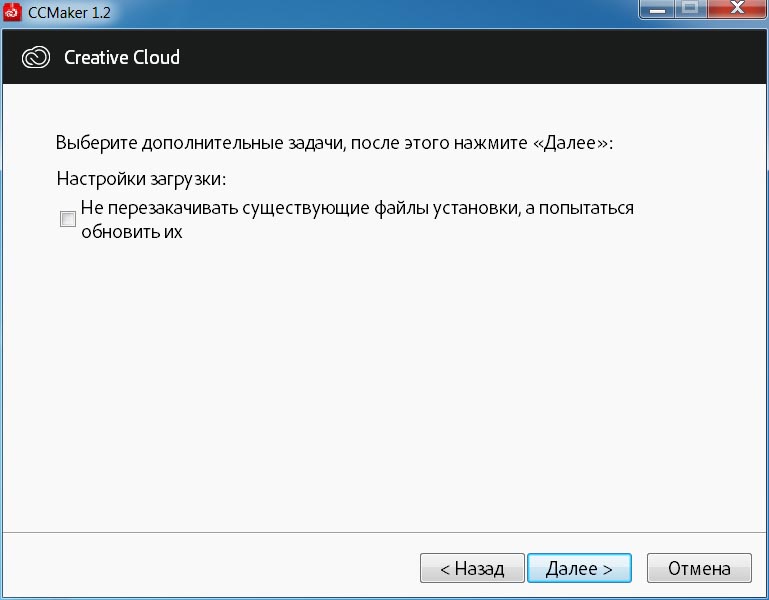Click the 'Далее >' button
The image size is (769, 600).
coord(579,568)
